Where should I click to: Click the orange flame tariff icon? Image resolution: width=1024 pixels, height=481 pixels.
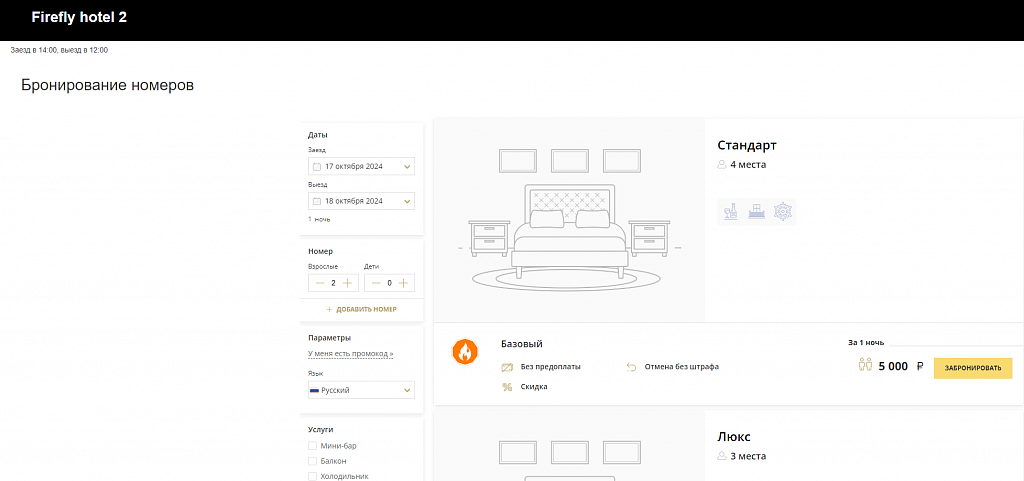(x=464, y=352)
